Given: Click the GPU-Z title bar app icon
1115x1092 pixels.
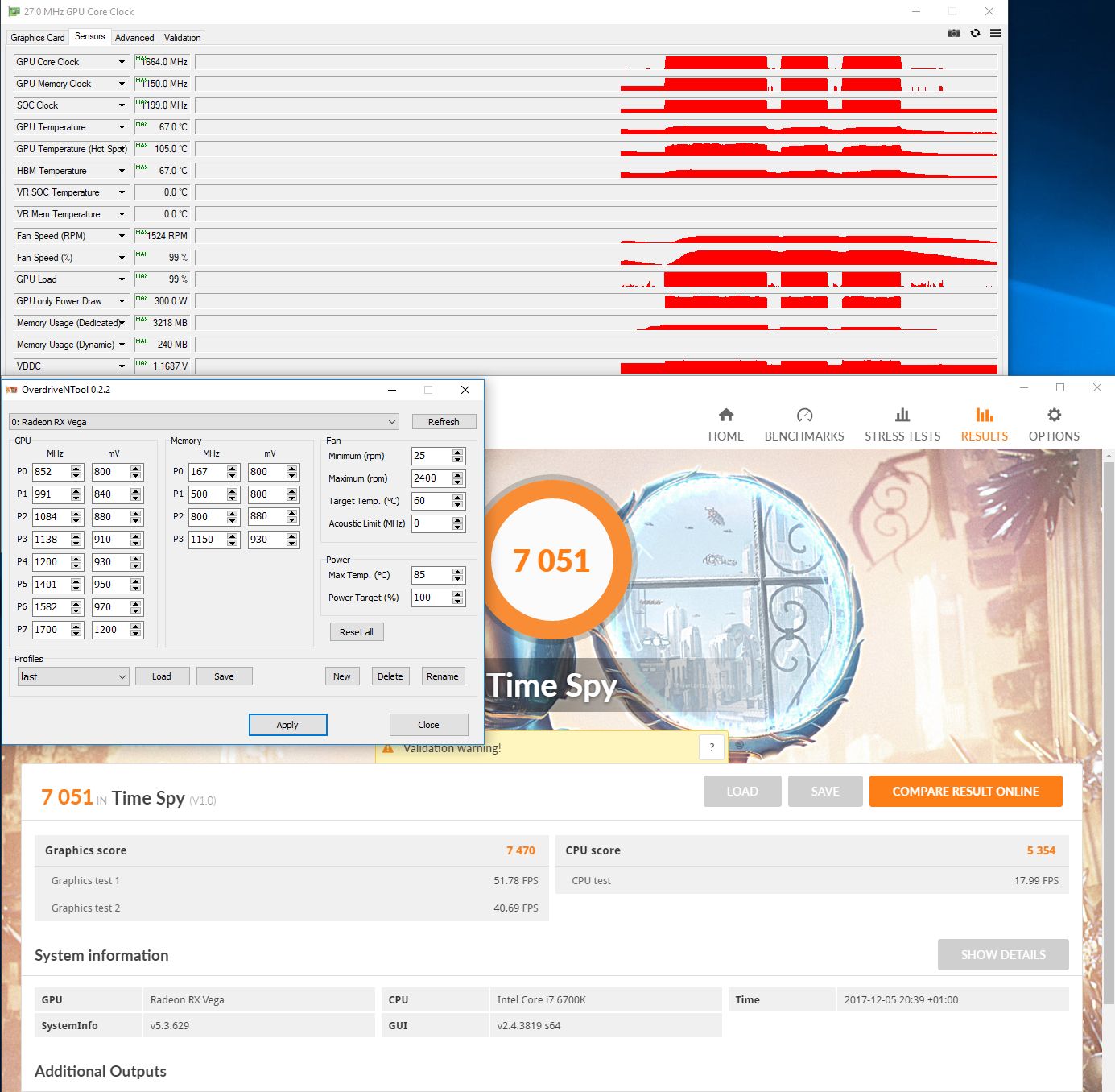Looking at the screenshot, I should click(14, 12).
